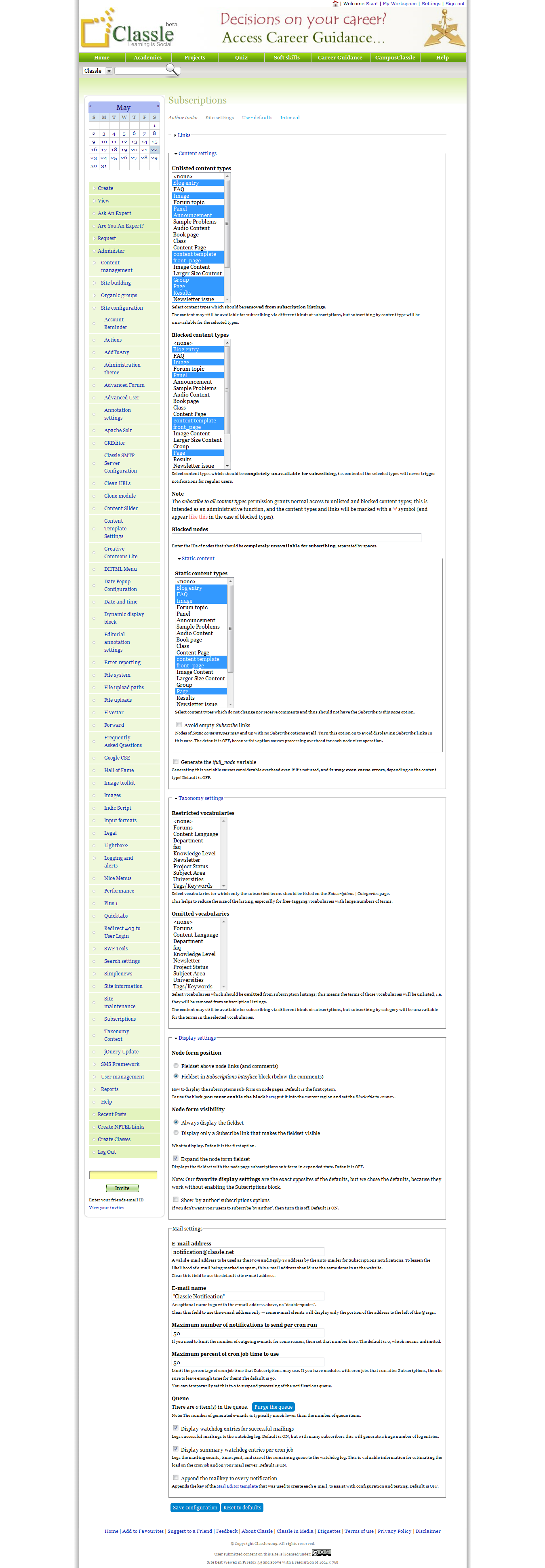Viewport: 545px width, 1568px height.
Task: Open the Career Guidance menu
Action: pyautogui.click(x=340, y=57)
